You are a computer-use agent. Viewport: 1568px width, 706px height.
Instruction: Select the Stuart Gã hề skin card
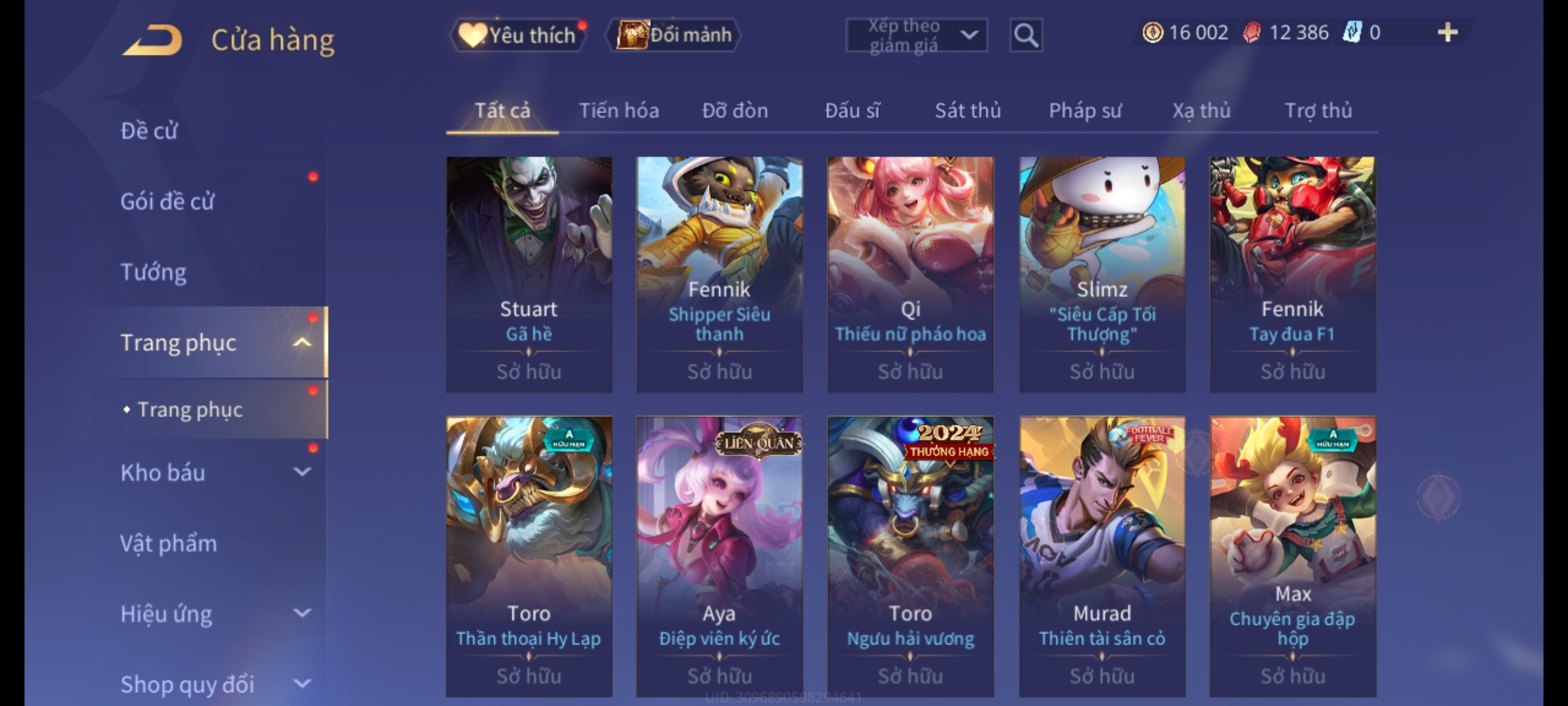(529, 275)
